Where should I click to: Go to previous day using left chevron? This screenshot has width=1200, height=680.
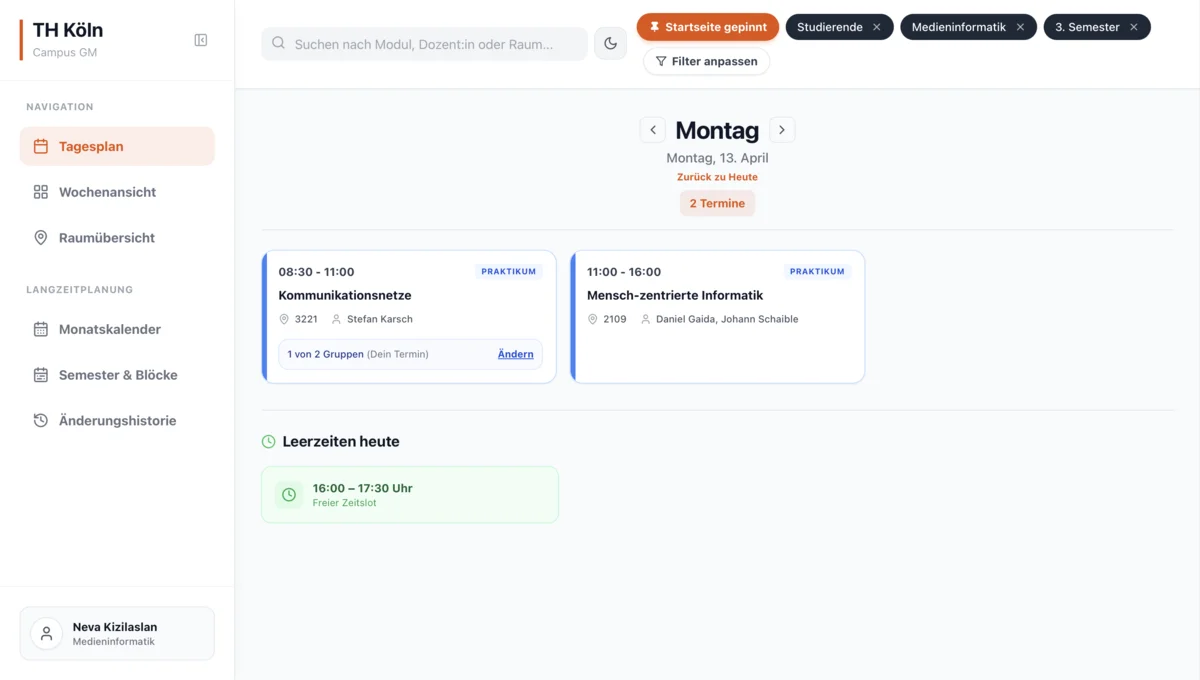click(x=652, y=130)
